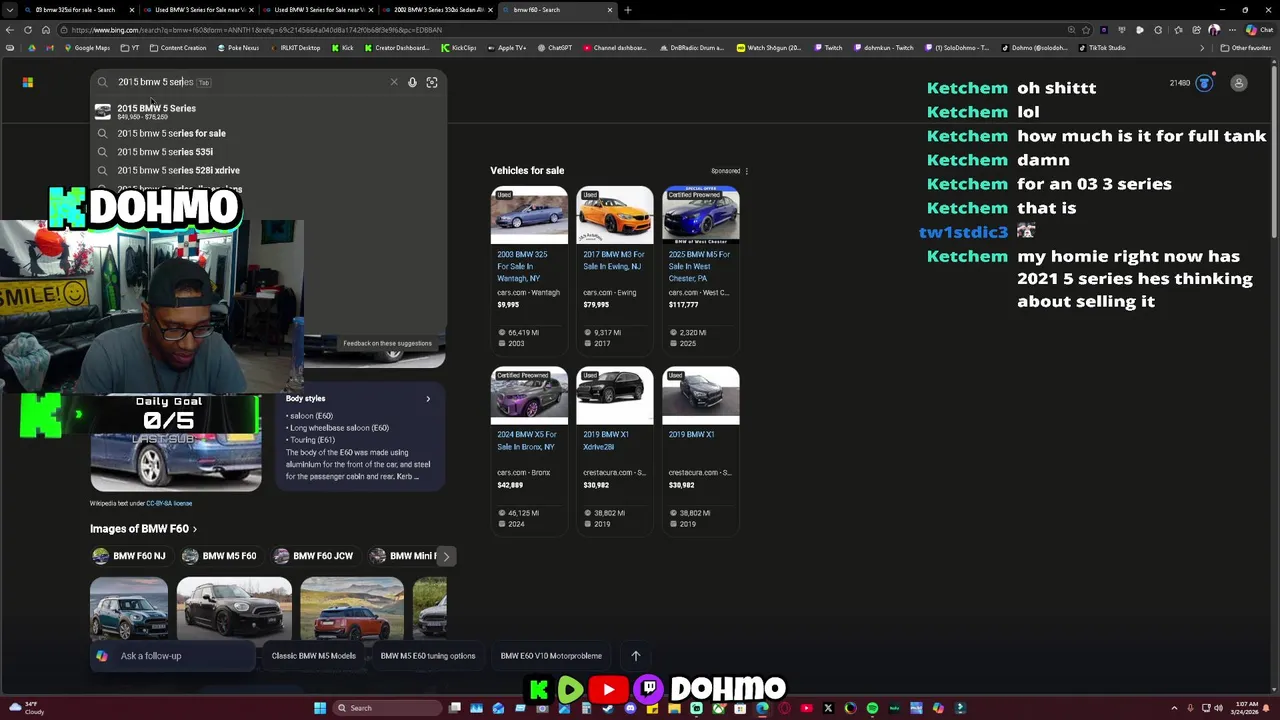Open Microsoft Edge in the taskbar

click(762, 708)
